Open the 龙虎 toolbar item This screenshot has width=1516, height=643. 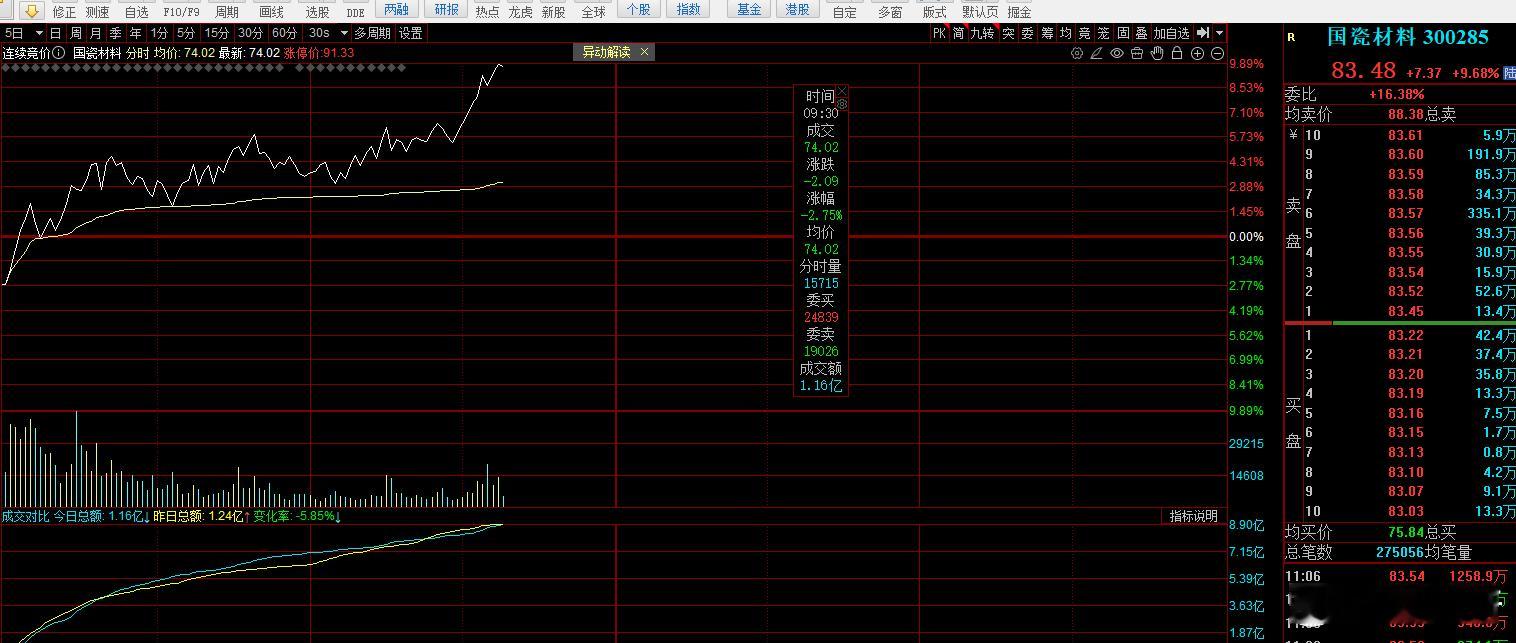[x=520, y=12]
